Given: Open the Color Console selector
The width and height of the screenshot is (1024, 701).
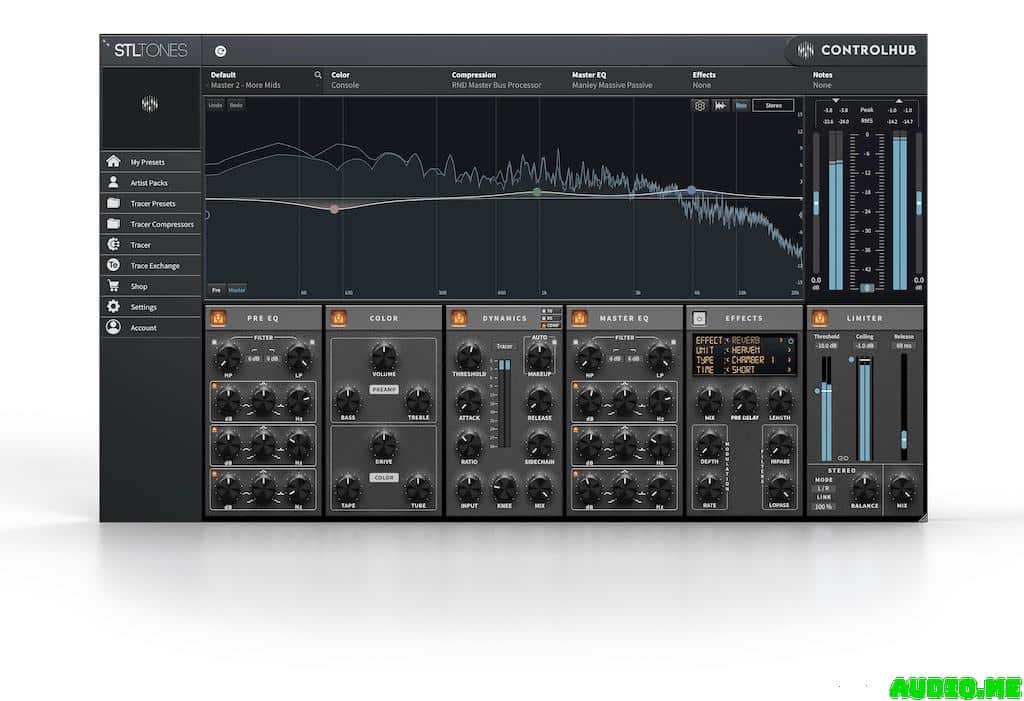Looking at the screenshot, I should [x=385, y=80].
